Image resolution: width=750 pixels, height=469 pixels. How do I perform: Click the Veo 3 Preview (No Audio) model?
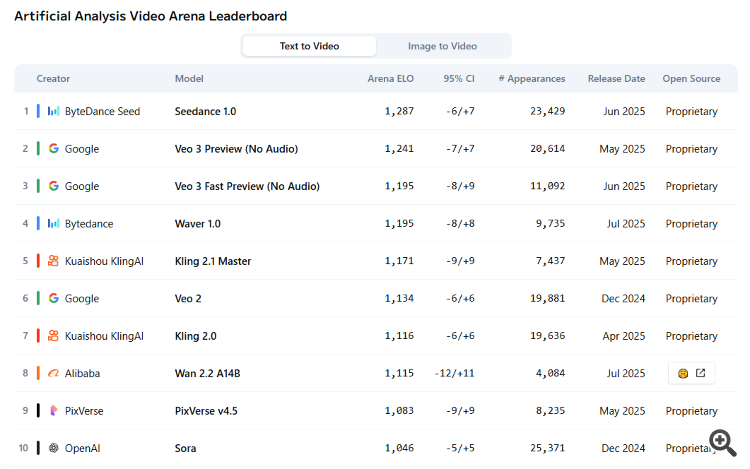click(236, 149)
